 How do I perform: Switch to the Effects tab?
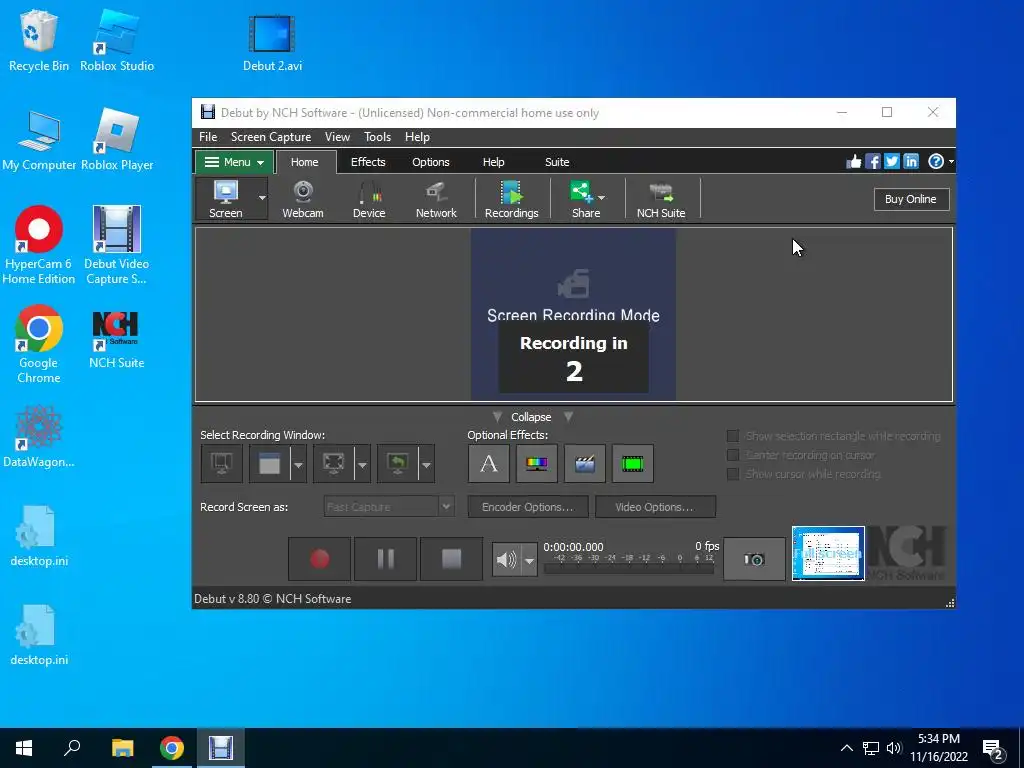pos(368,162)
